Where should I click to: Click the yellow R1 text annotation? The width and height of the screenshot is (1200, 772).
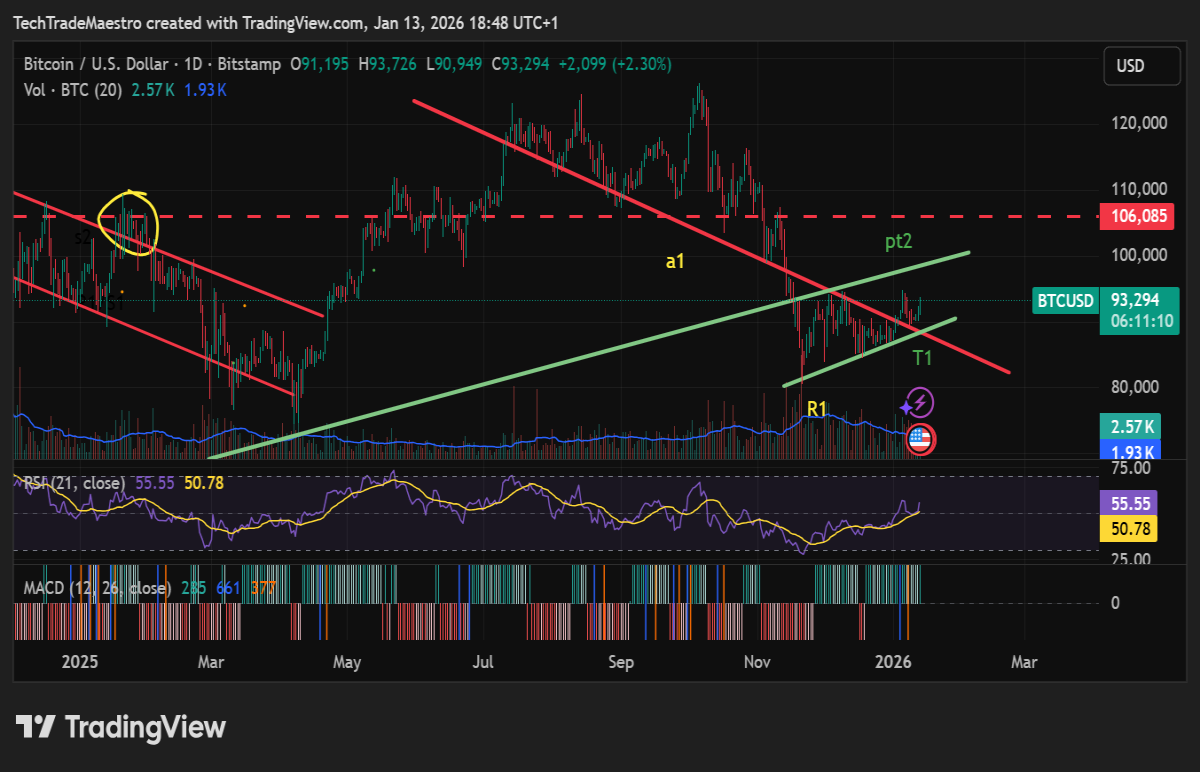(x=817, y=406)
